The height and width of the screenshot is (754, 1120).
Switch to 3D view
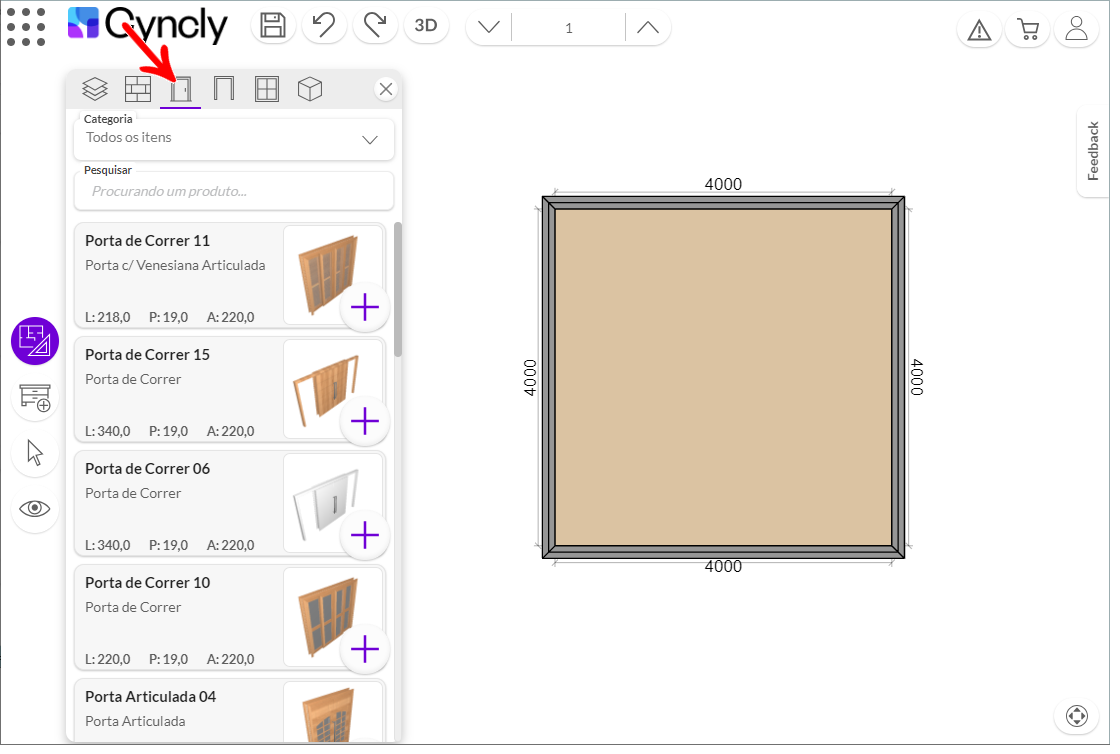426,26
